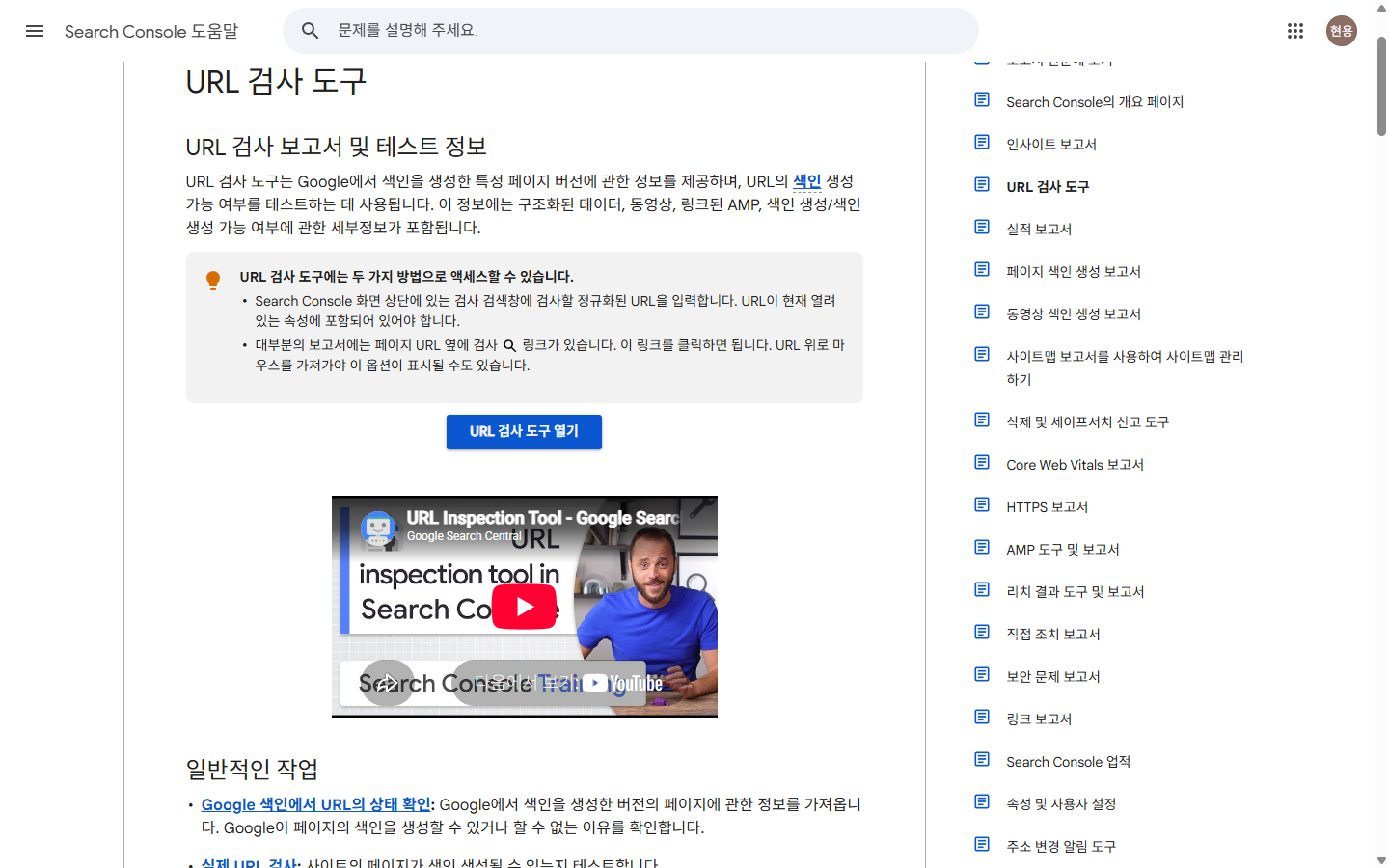This screenshot has height=868, width=1389.
Task: Click the article icon beside 링크 보고서
Action: (982, 718)
